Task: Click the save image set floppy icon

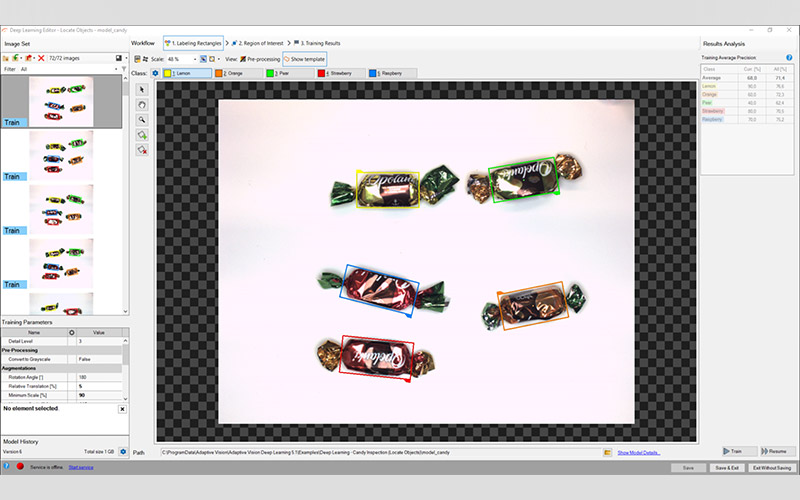Action: click(119, 58)
